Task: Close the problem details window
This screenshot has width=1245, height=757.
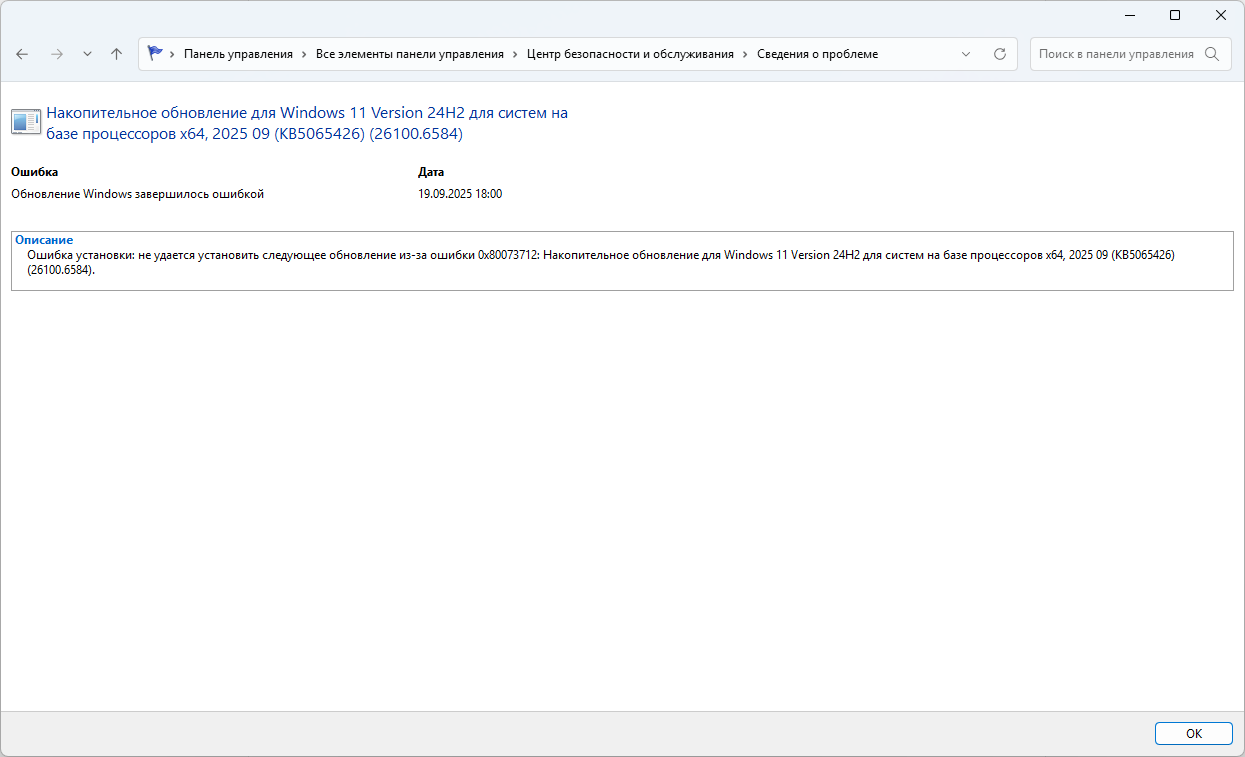Action: (x=1221, y=15)
